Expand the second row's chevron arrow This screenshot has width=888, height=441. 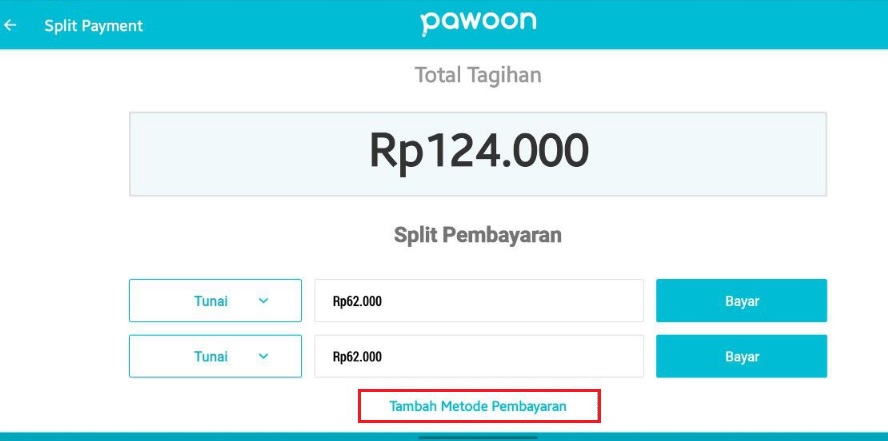[263, 356]
